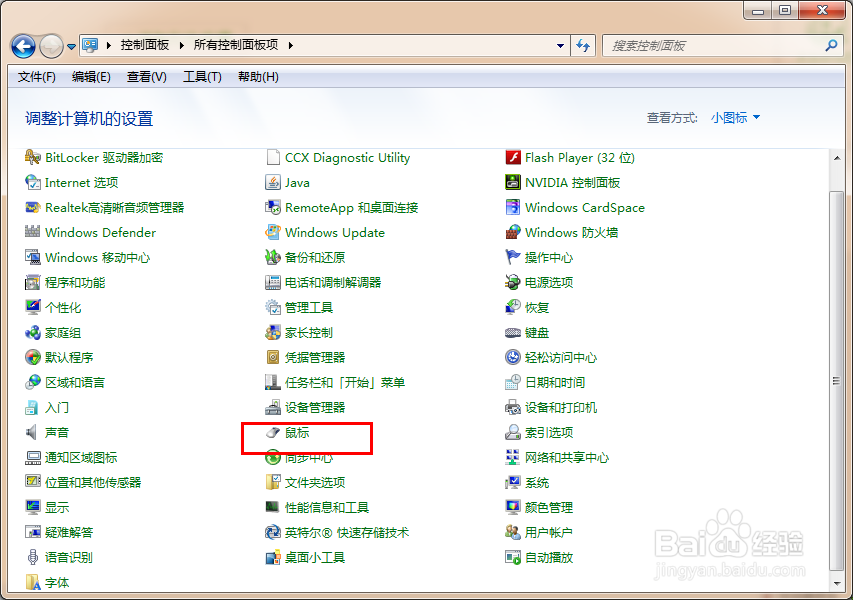Open the 索引选项 item

tap(539, 432)
